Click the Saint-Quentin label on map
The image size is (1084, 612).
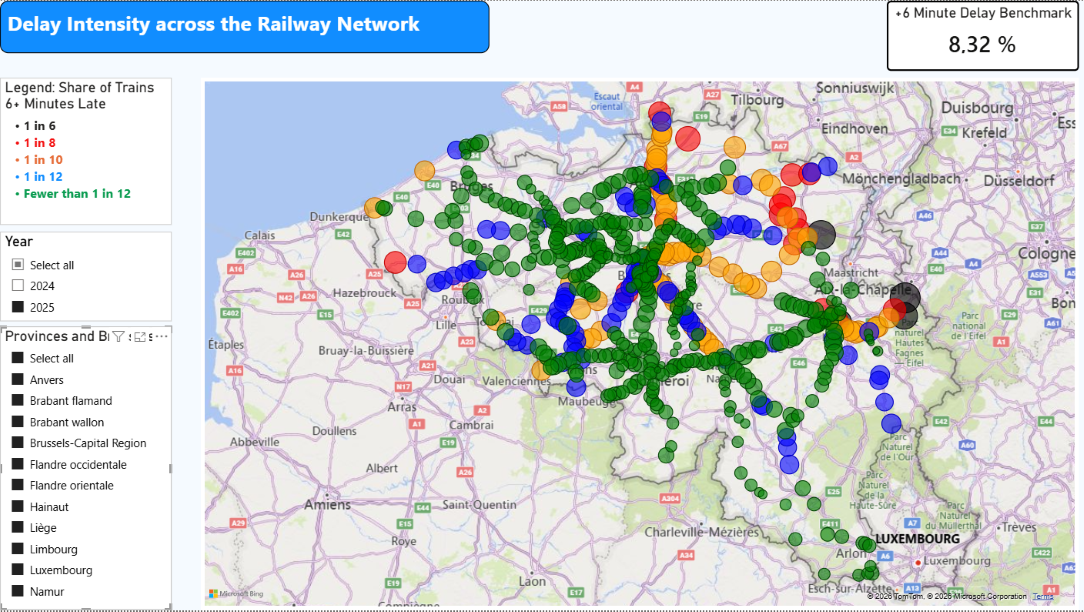(x=479, y=504)
